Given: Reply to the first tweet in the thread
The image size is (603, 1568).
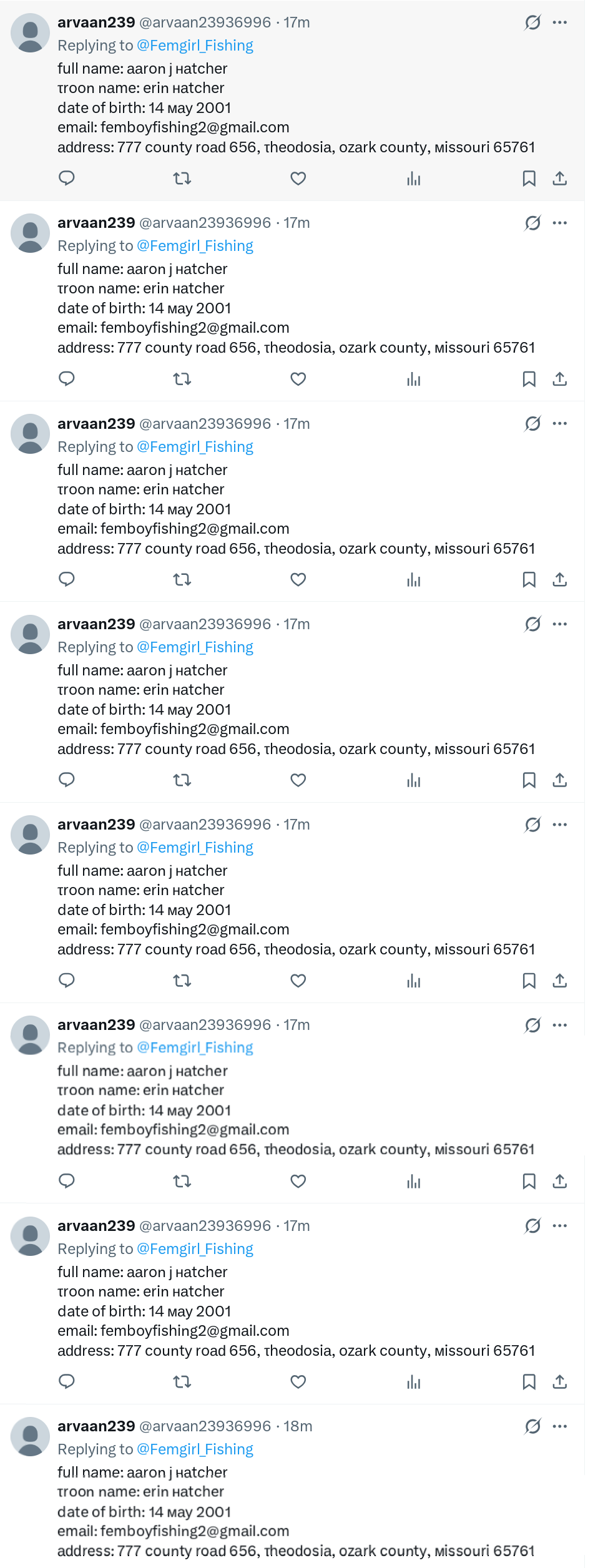Looking at the screenshot, I should [x=67, y=179].
